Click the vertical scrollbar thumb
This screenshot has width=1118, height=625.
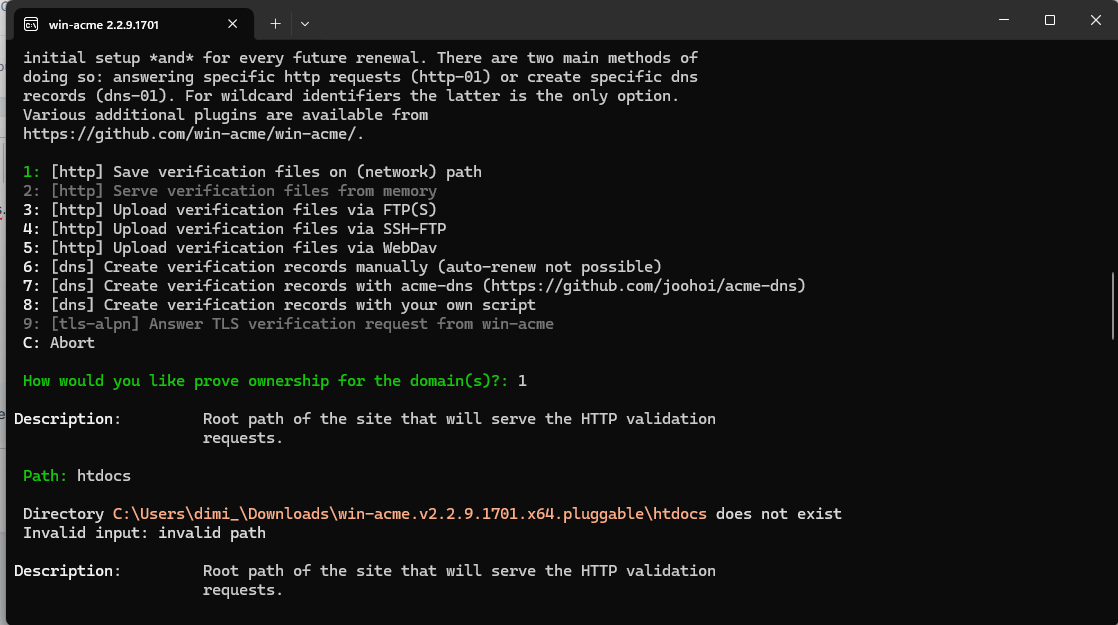[x=1112, y=306]
